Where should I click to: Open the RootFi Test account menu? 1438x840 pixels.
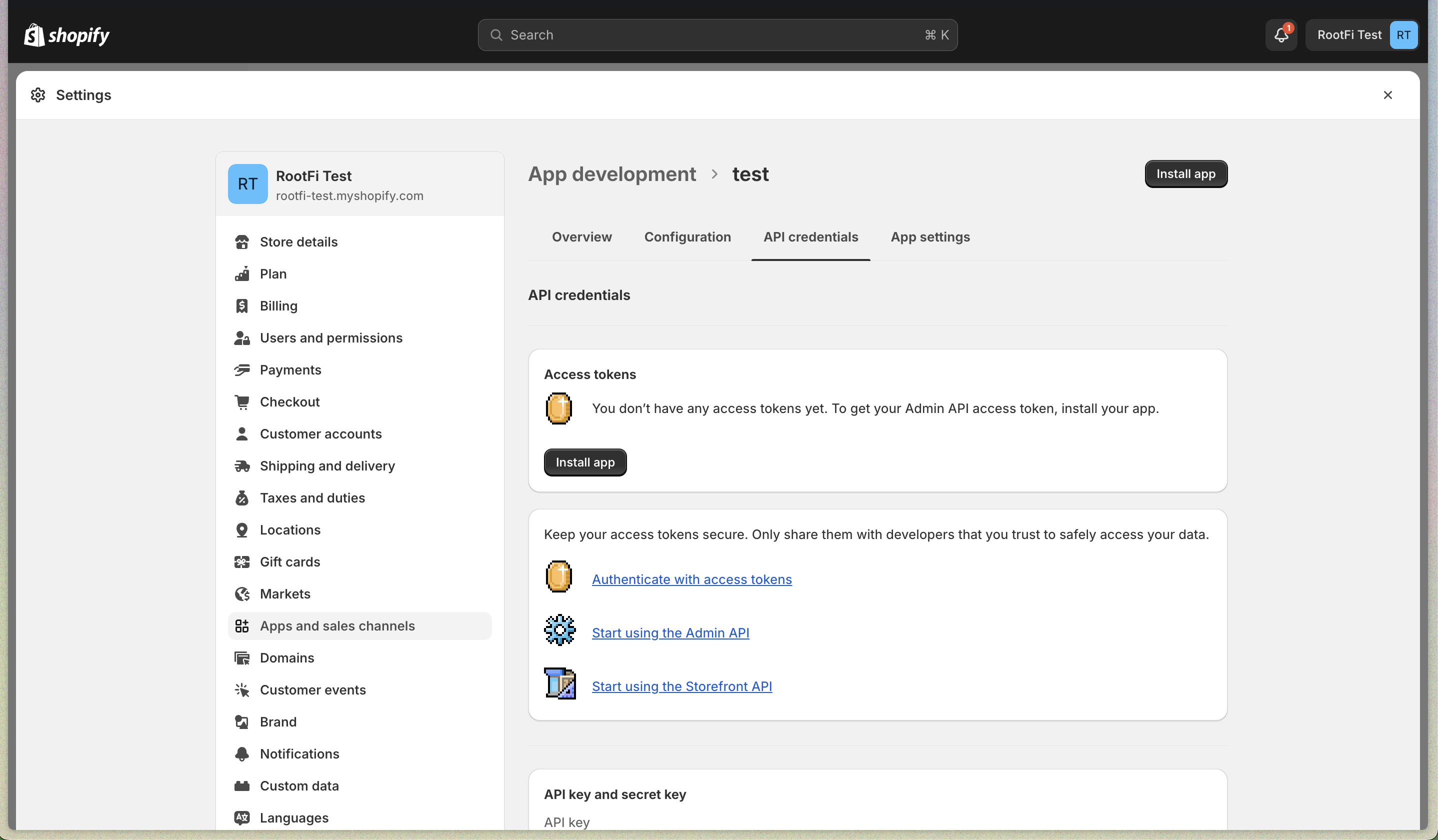[1362, 35]
